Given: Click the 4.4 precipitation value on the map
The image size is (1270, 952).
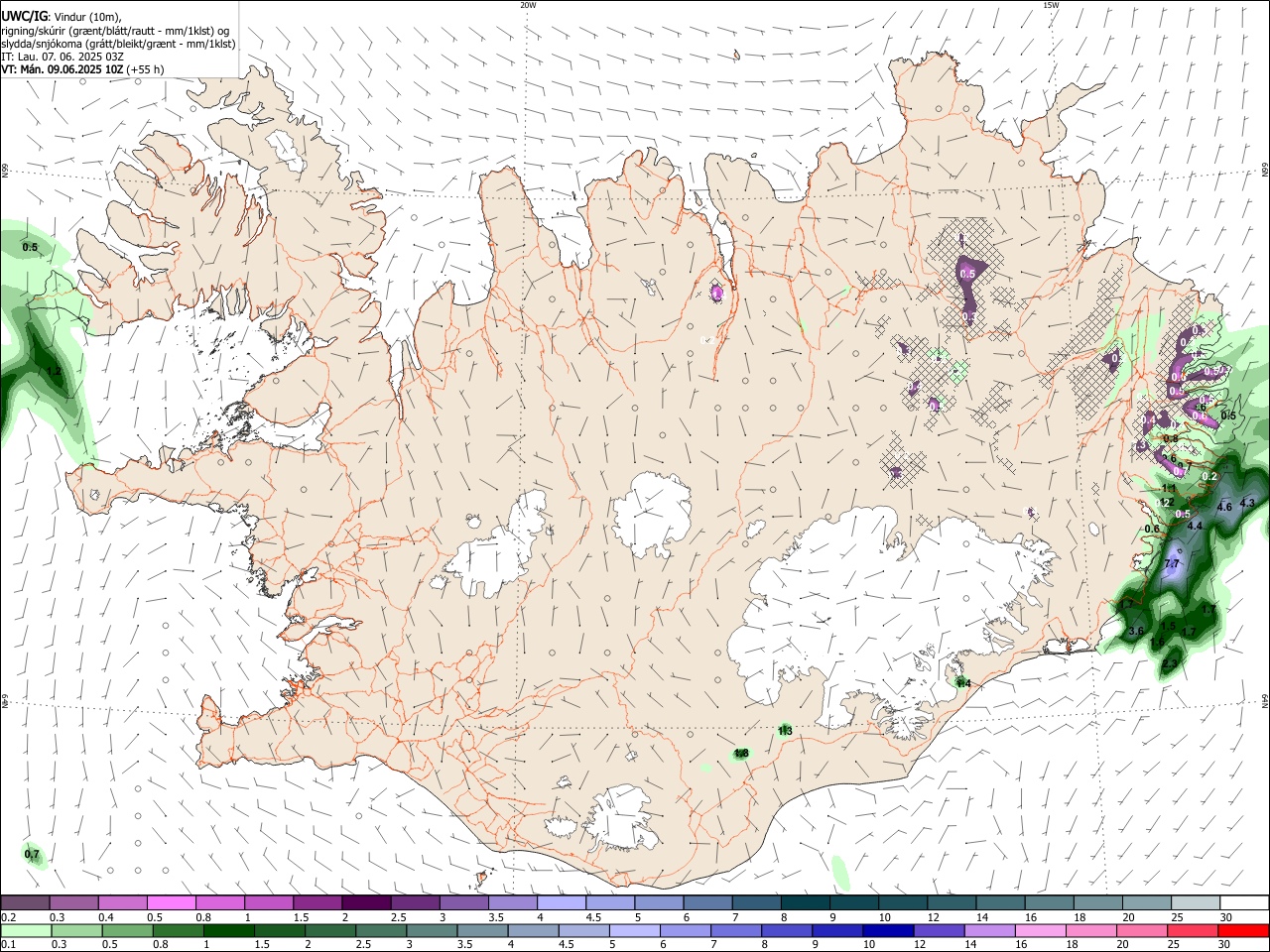Looking at the screenshot, I should (x=1195, y=527).
